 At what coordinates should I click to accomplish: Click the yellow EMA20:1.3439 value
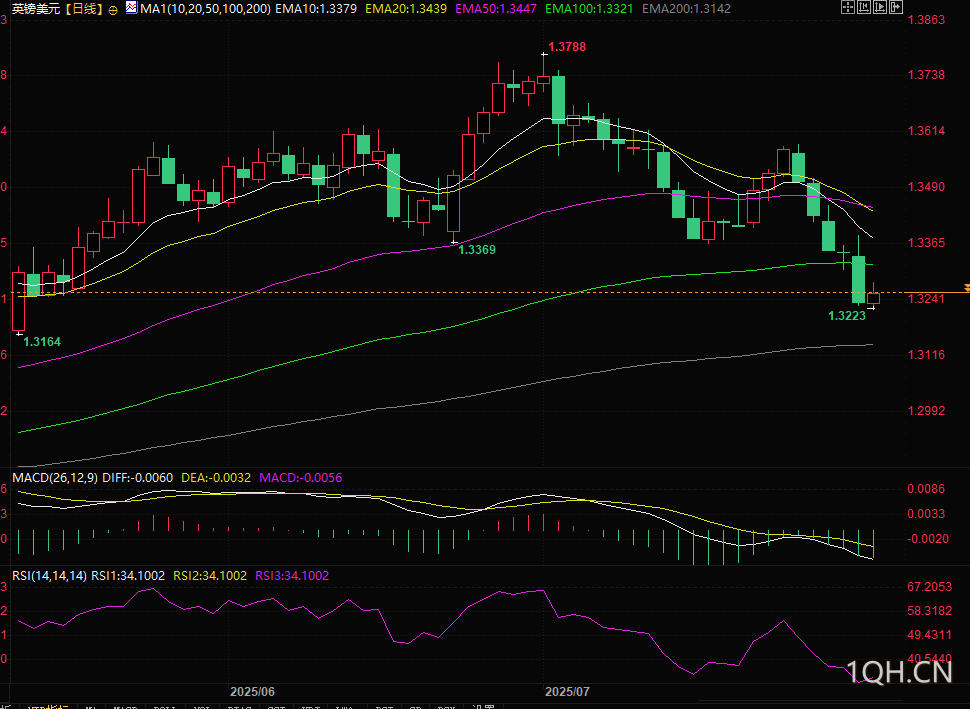[x=406, y=9]
